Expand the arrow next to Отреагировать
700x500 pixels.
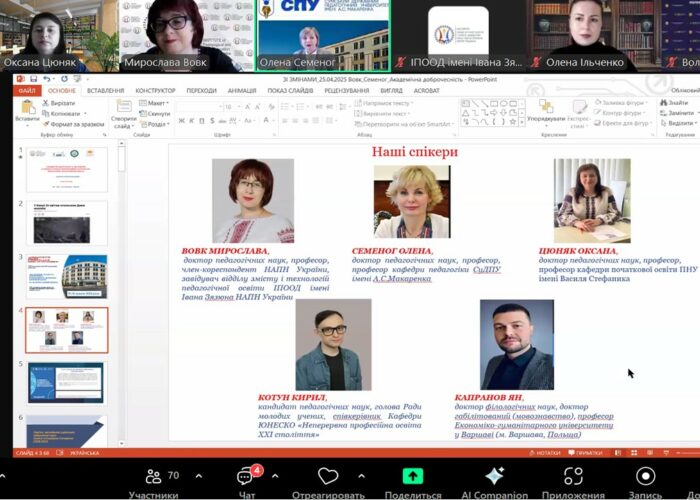click(x=362, y=475)
